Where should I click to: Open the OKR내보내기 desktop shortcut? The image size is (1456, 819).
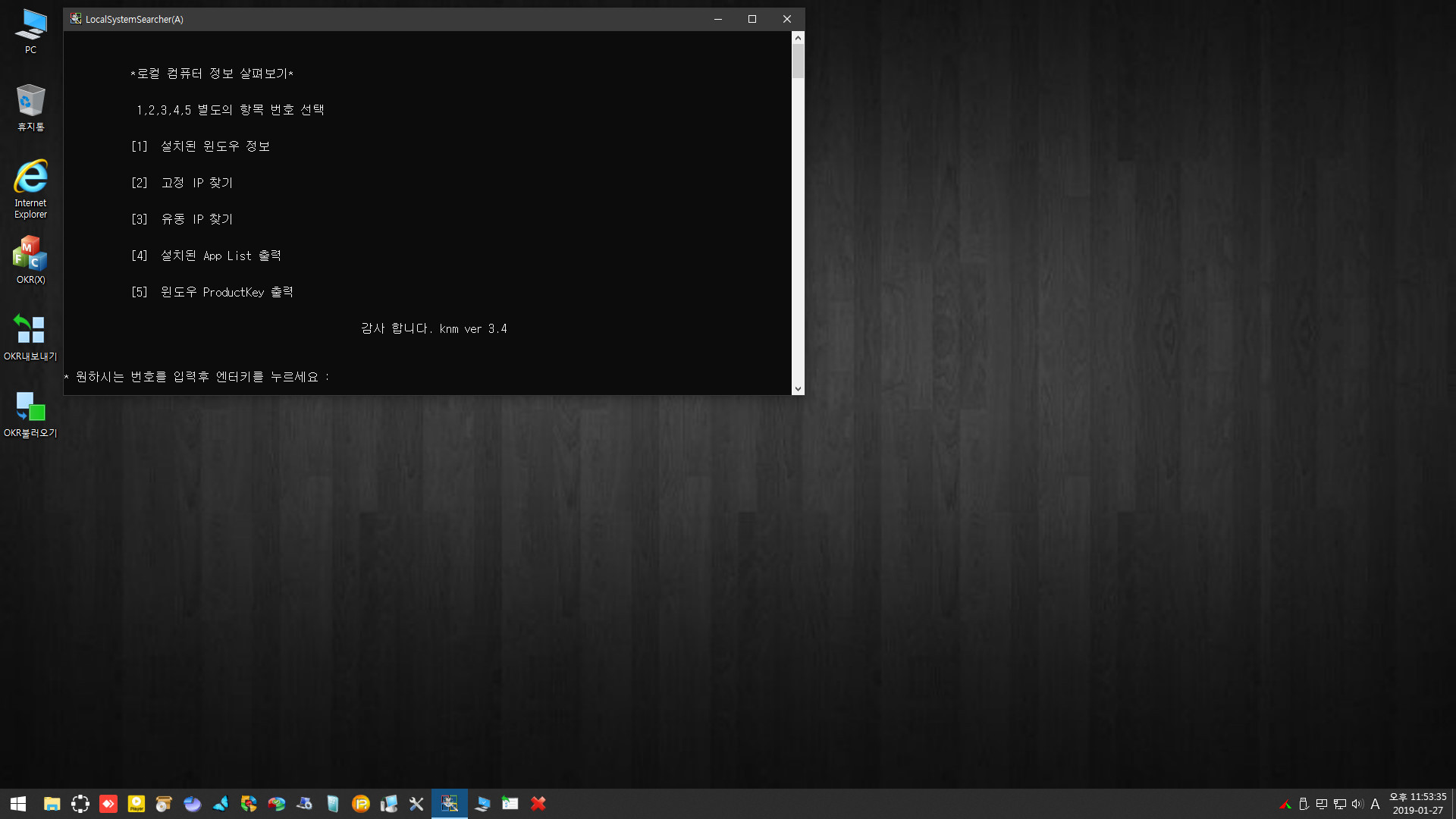point(30,337)
